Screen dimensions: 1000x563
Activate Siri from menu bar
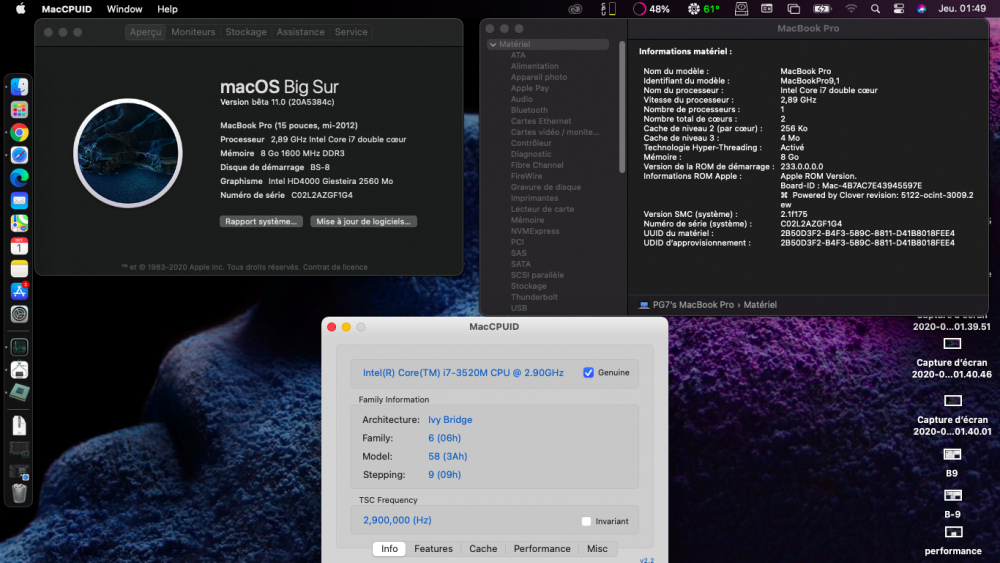pyautogui.click(x=922, y=9)
